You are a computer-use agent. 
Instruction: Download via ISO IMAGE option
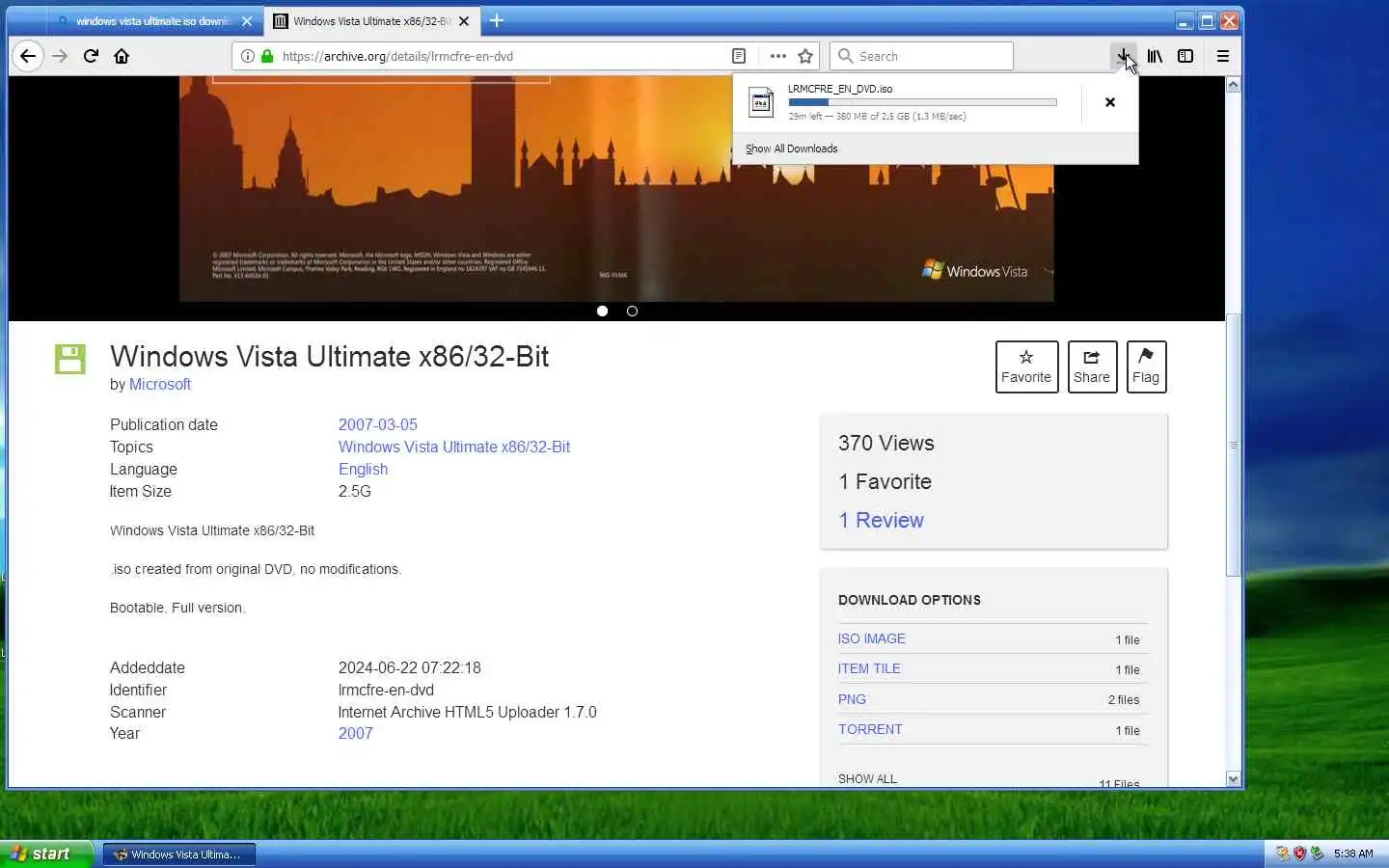(872, 638)
